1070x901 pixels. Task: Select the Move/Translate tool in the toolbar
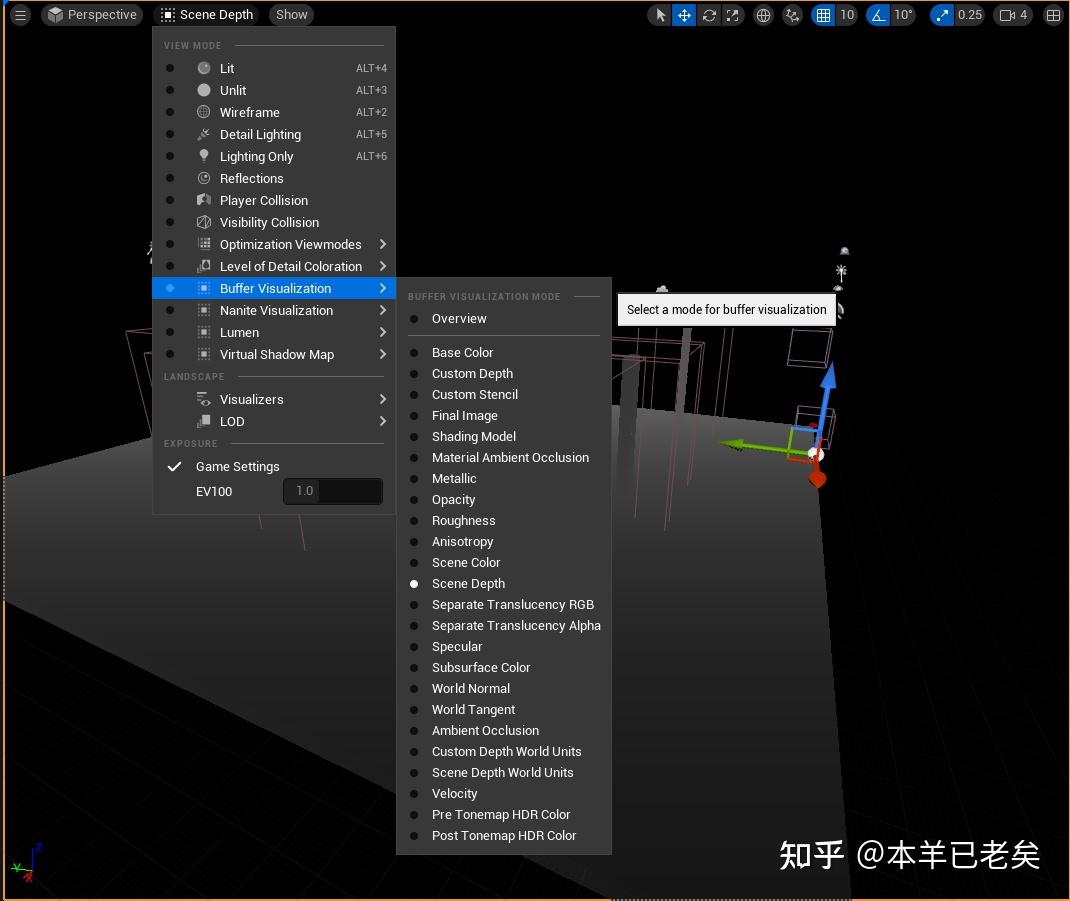pos(684,15)
